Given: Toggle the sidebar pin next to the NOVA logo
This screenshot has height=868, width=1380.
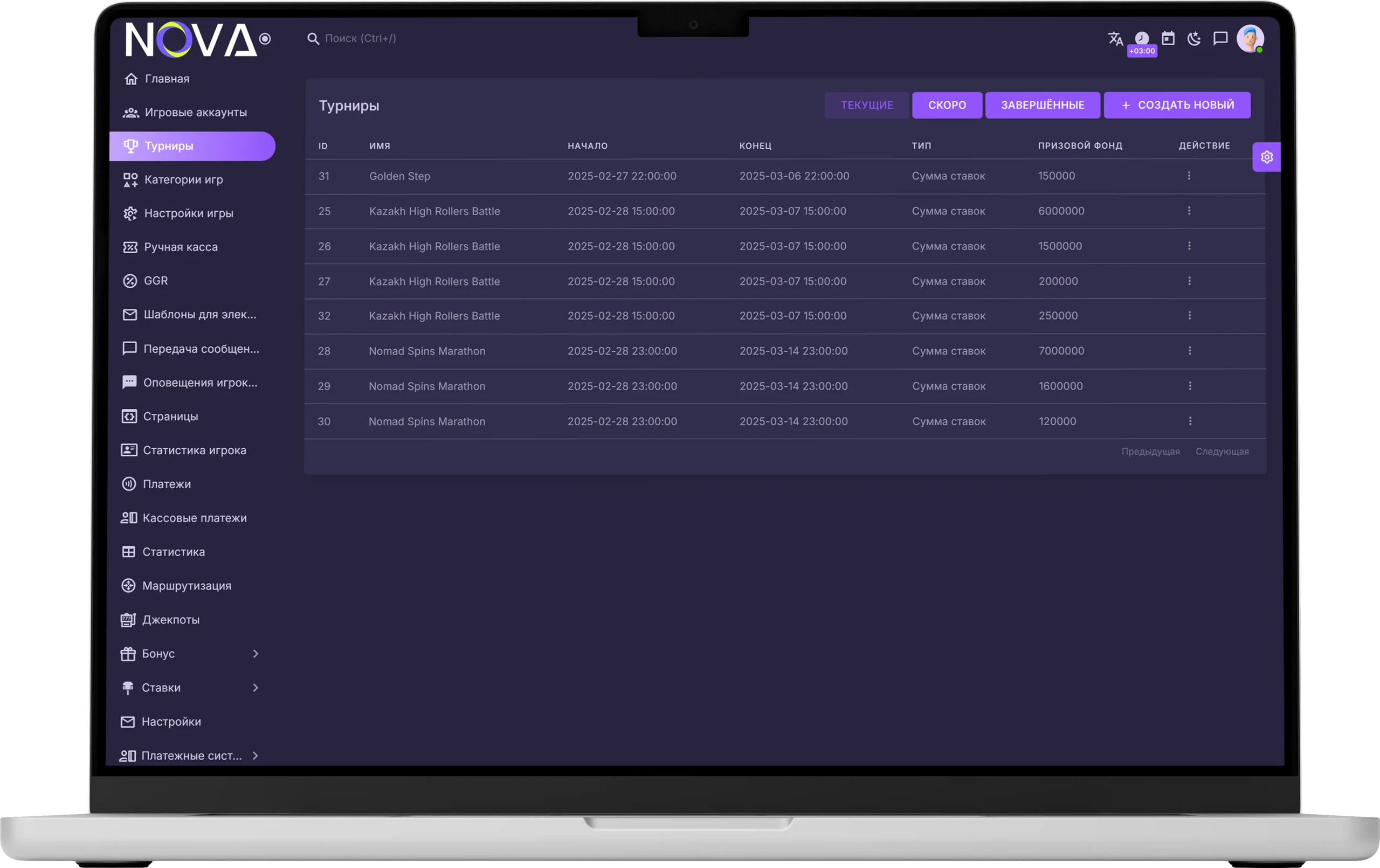Looking at the screenshot, I should (x=265, y=39).
